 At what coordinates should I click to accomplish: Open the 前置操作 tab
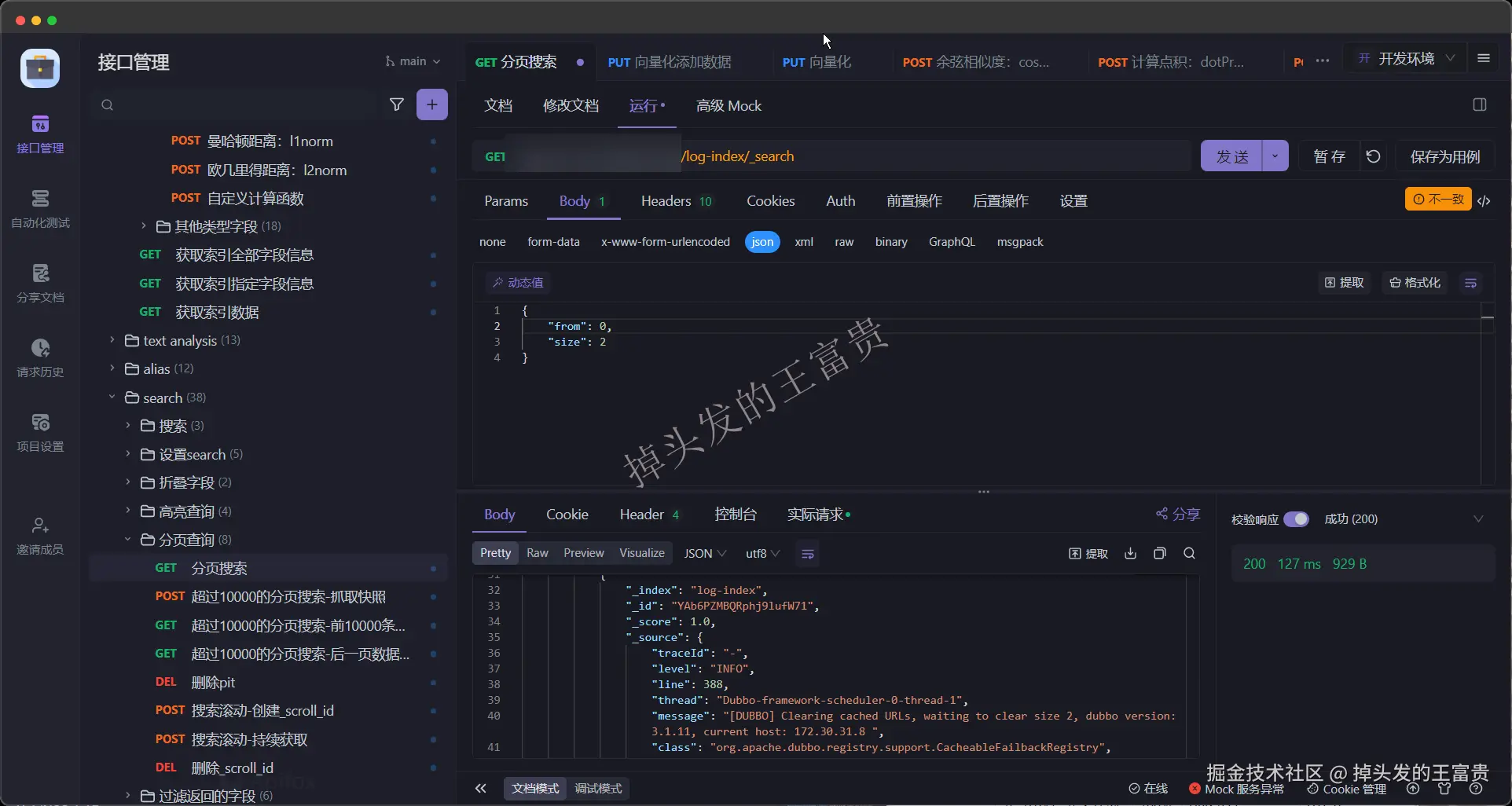914,201
